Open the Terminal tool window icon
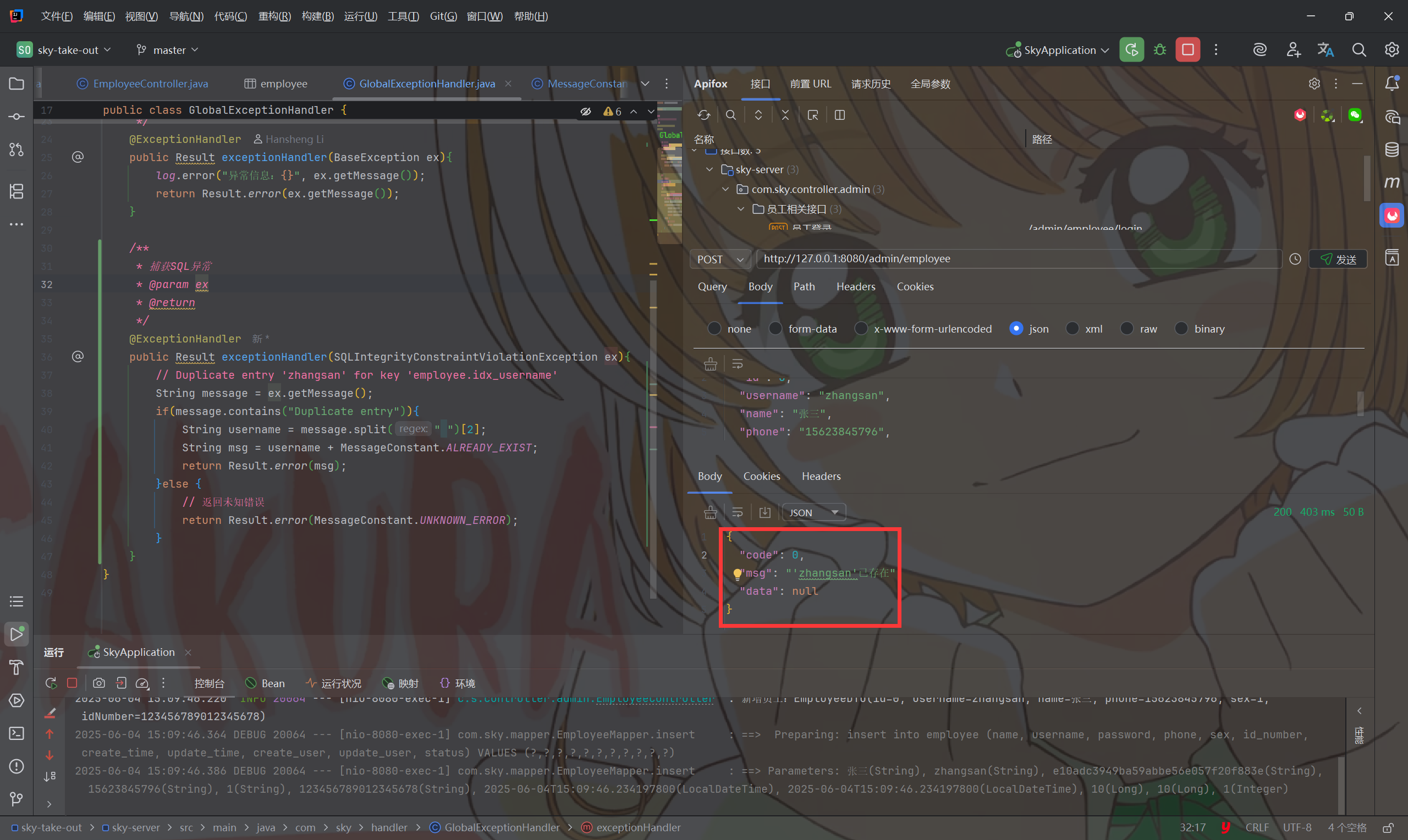Screen dimensions: 1408x840 16,733
